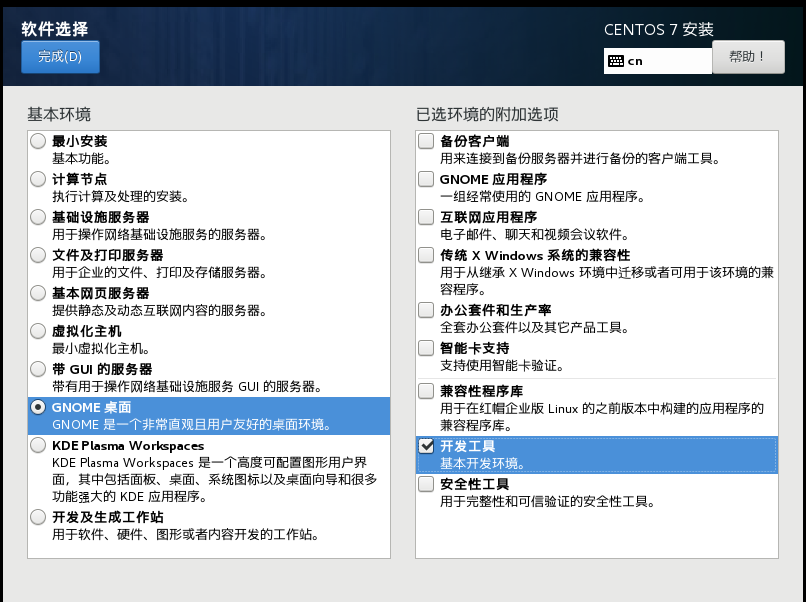Screen dimensions: 806x602
Task: Click text 用于操作网络基础设施服务的服务器。
Action: (162, 234)
